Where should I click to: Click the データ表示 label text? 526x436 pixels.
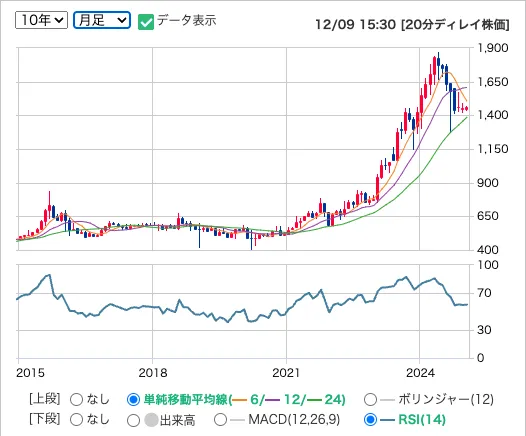point(187,20)
